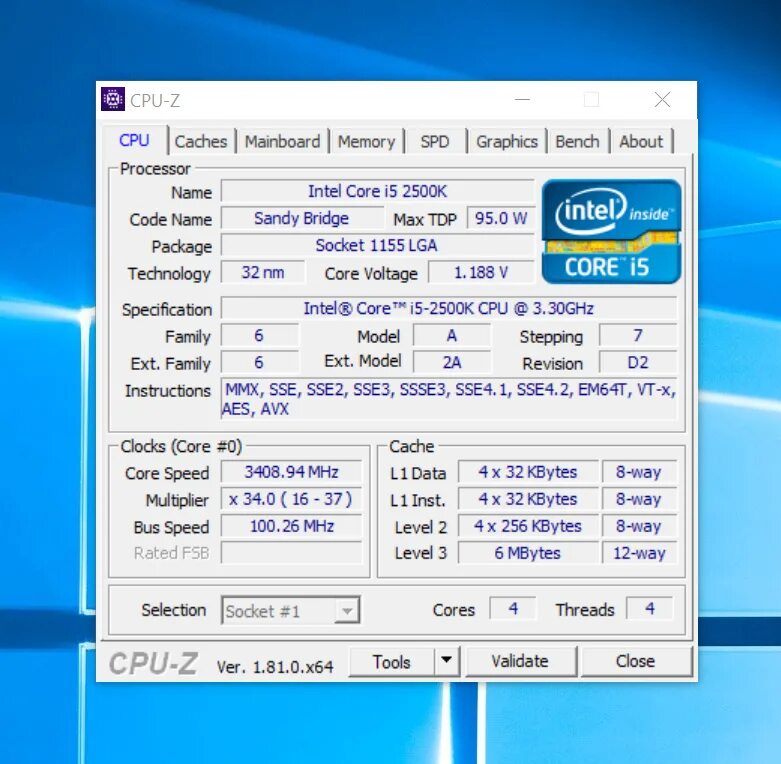Click the CPU-Z app icon in title bar

113,99
